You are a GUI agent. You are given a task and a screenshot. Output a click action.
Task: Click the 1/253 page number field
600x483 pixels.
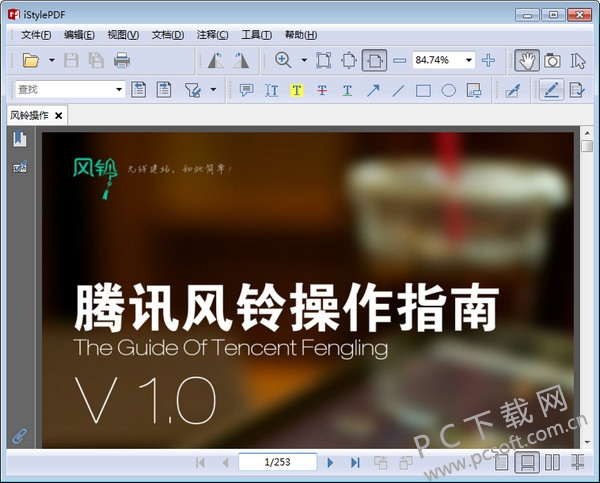coord(277,462)
